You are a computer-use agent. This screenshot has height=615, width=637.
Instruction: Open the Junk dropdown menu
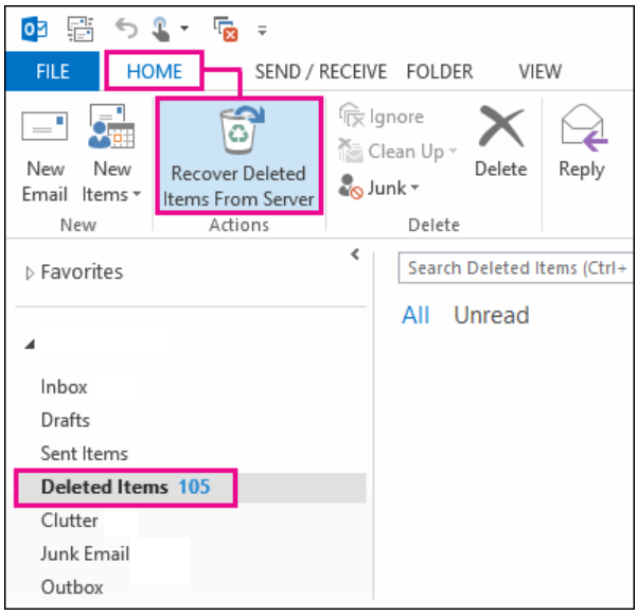coord(379,188)
